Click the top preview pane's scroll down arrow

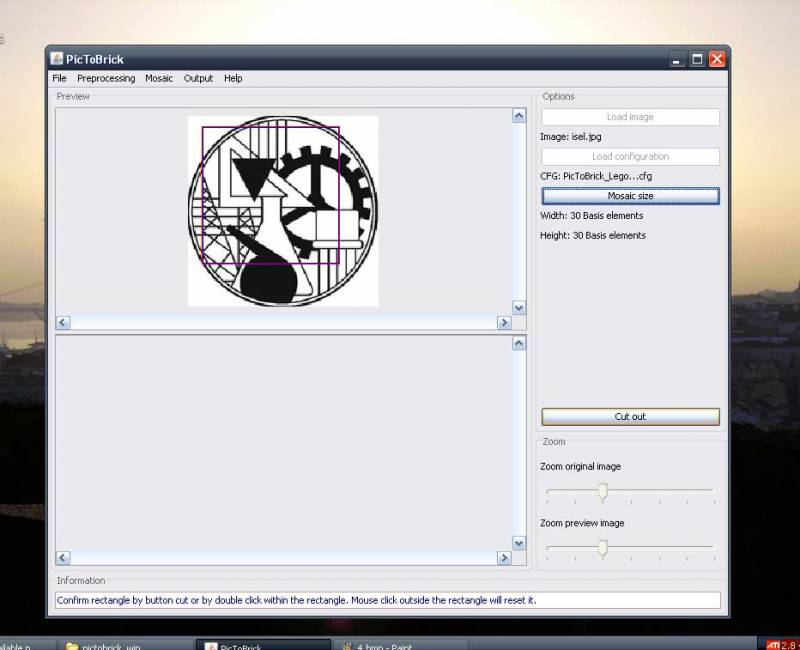pyautogui.click(x=518, y=308)
